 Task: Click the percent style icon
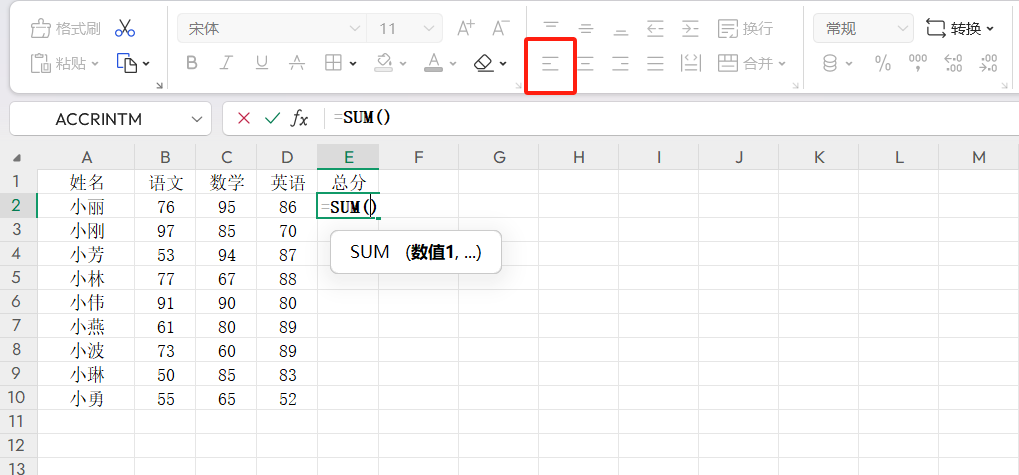pyautogui.click(x=883, y=64)
